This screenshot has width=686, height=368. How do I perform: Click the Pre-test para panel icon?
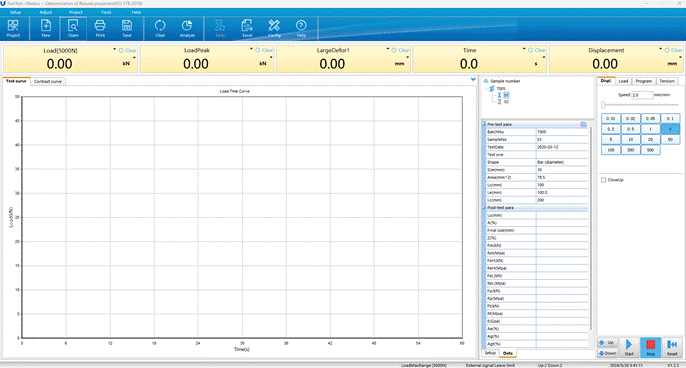point(583,124)
